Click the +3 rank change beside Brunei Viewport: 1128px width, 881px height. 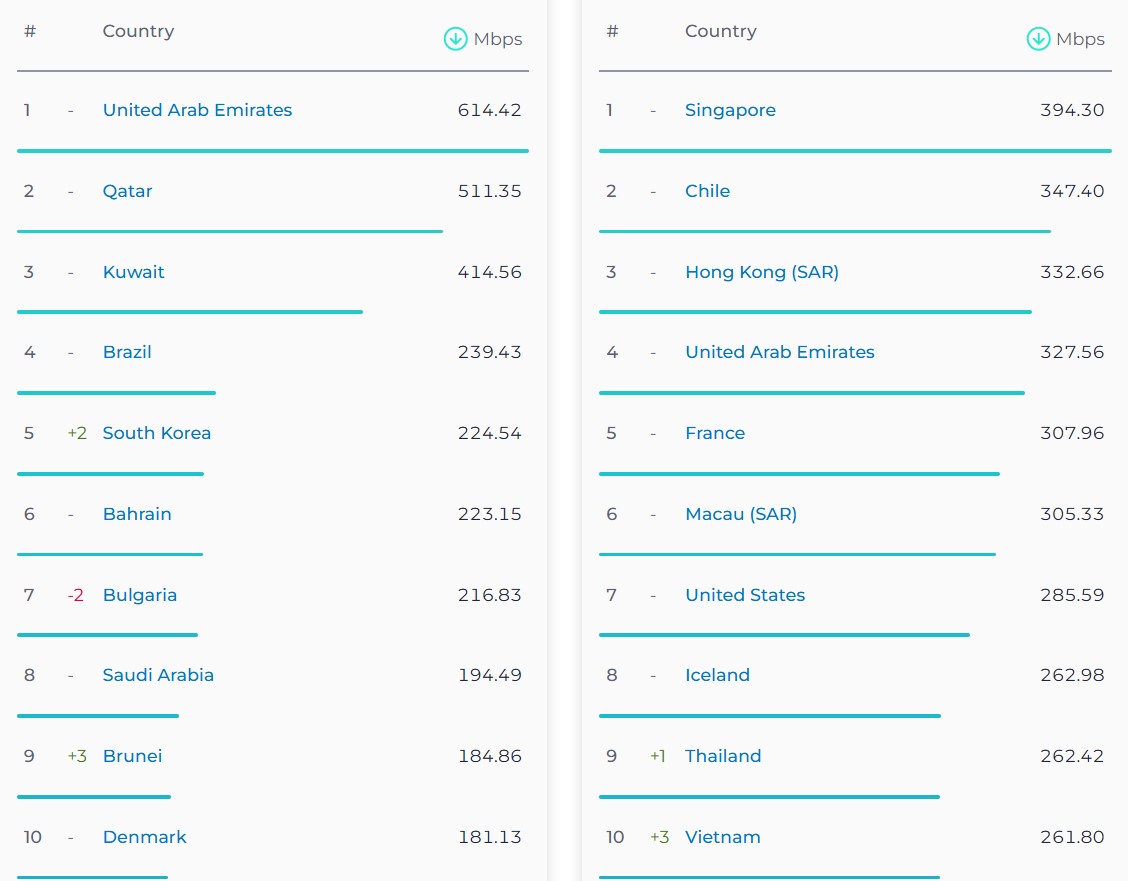tap(77, 756)
